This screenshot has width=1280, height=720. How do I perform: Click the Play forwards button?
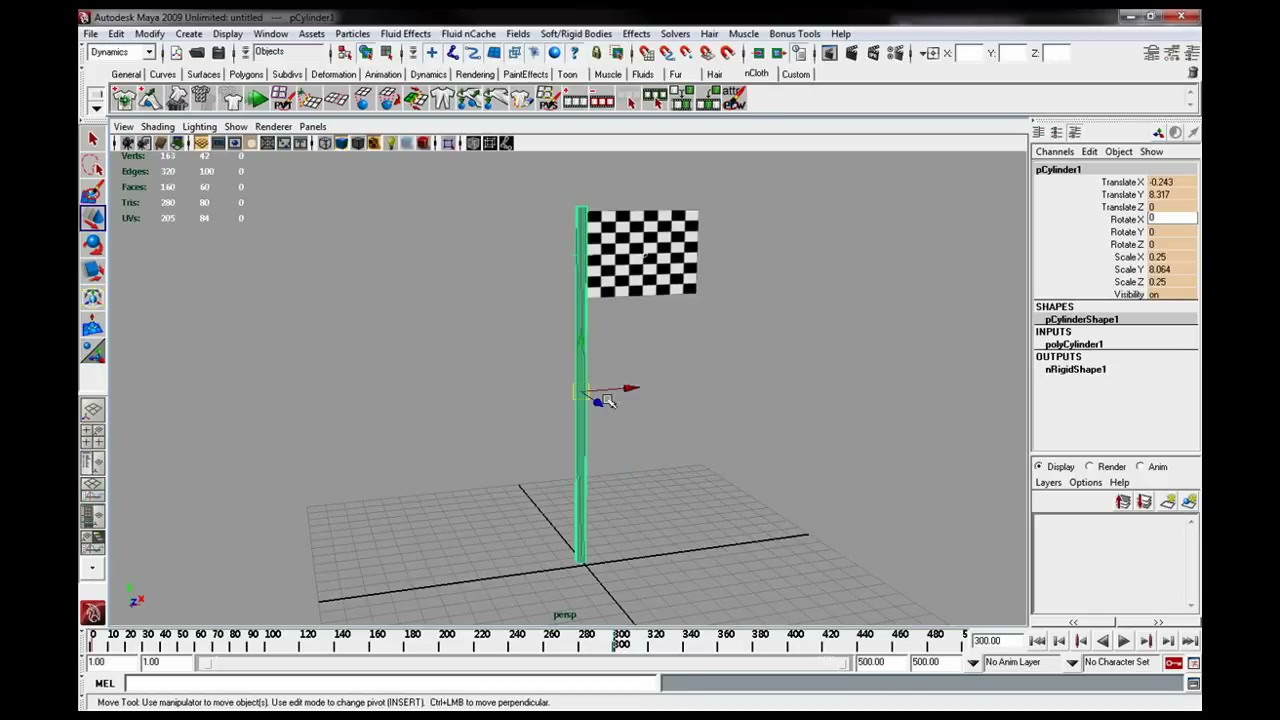(x=1124, y=641)
